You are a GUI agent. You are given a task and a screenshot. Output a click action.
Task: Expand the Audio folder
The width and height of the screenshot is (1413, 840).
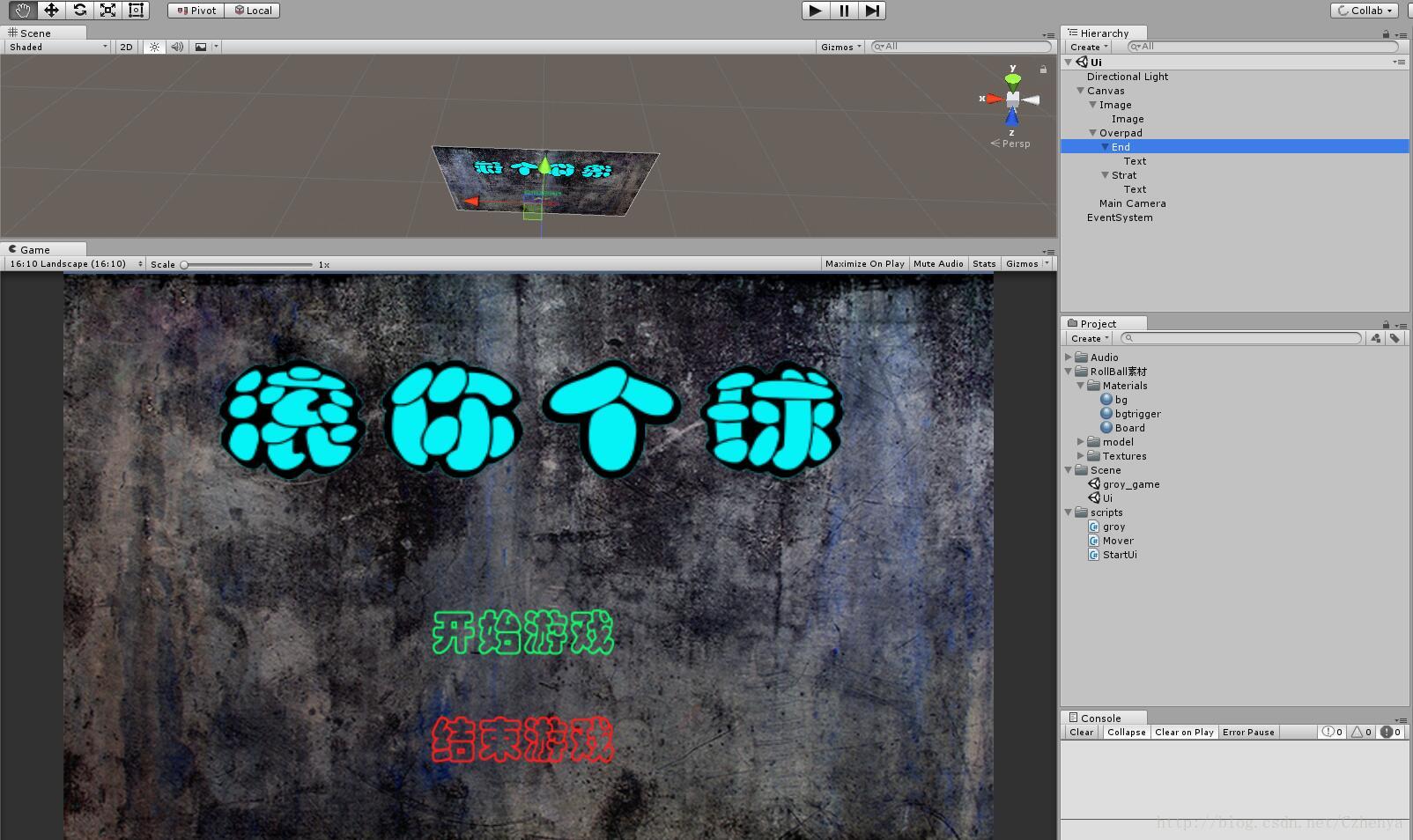click(1069, 357)
